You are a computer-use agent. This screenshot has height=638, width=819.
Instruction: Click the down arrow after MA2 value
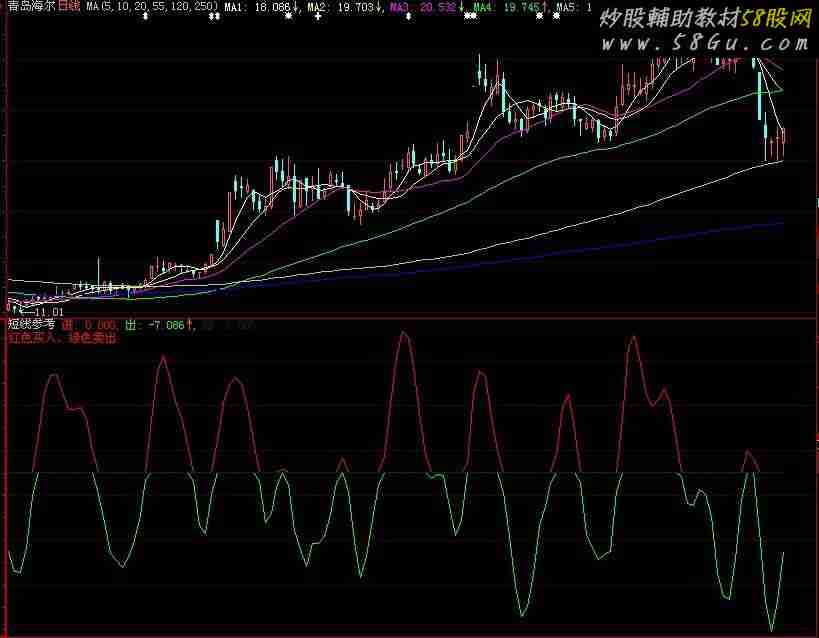(379, 7)
